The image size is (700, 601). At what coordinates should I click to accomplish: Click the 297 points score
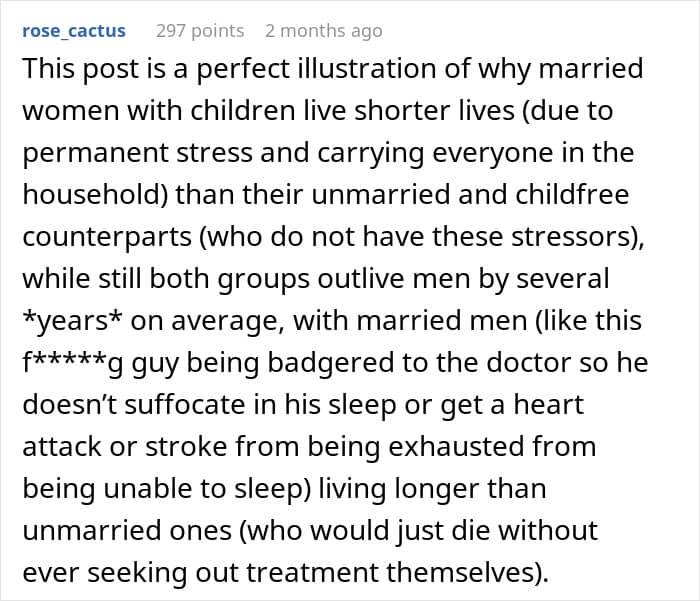coord(200,31)
